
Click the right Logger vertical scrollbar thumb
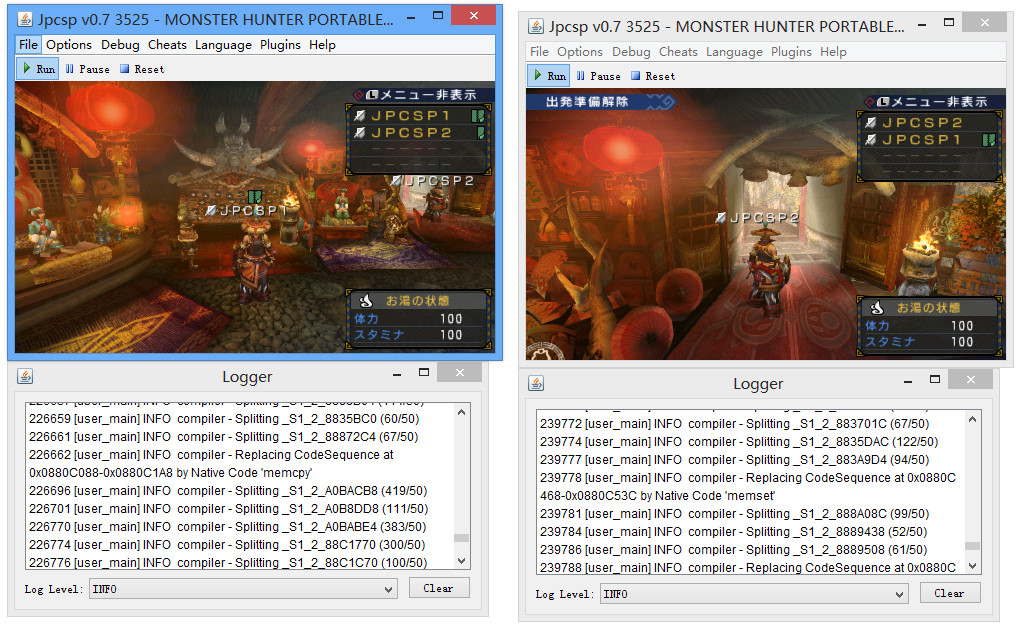[x=972, y=546]
